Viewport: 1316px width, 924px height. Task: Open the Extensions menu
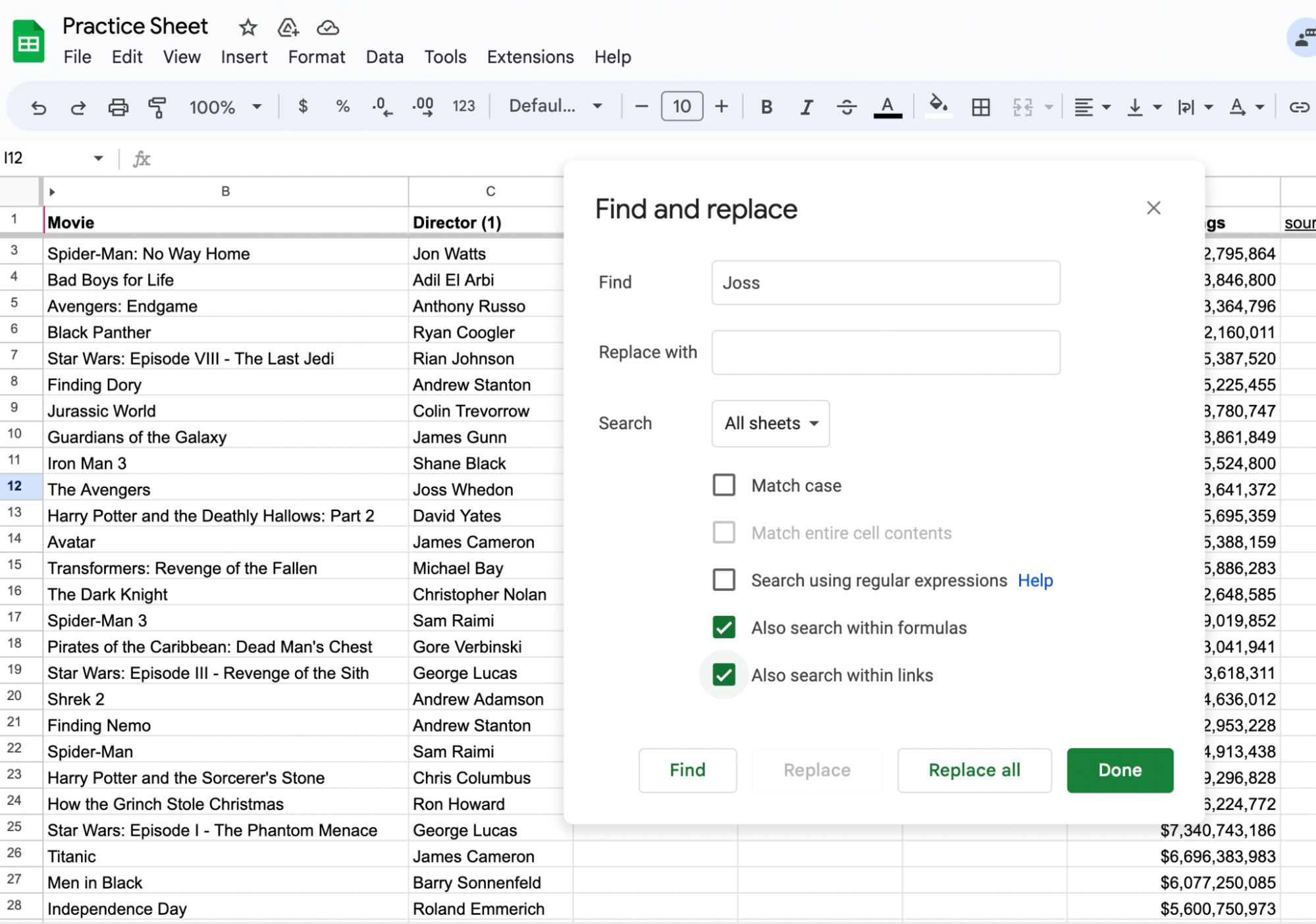[x=531, y=57]
